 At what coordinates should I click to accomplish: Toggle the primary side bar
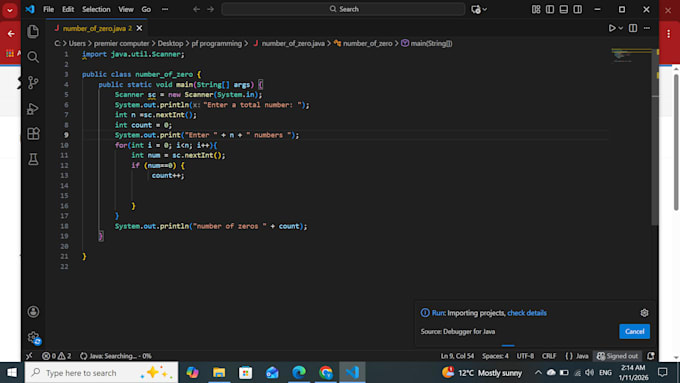[x=550, y=9]
